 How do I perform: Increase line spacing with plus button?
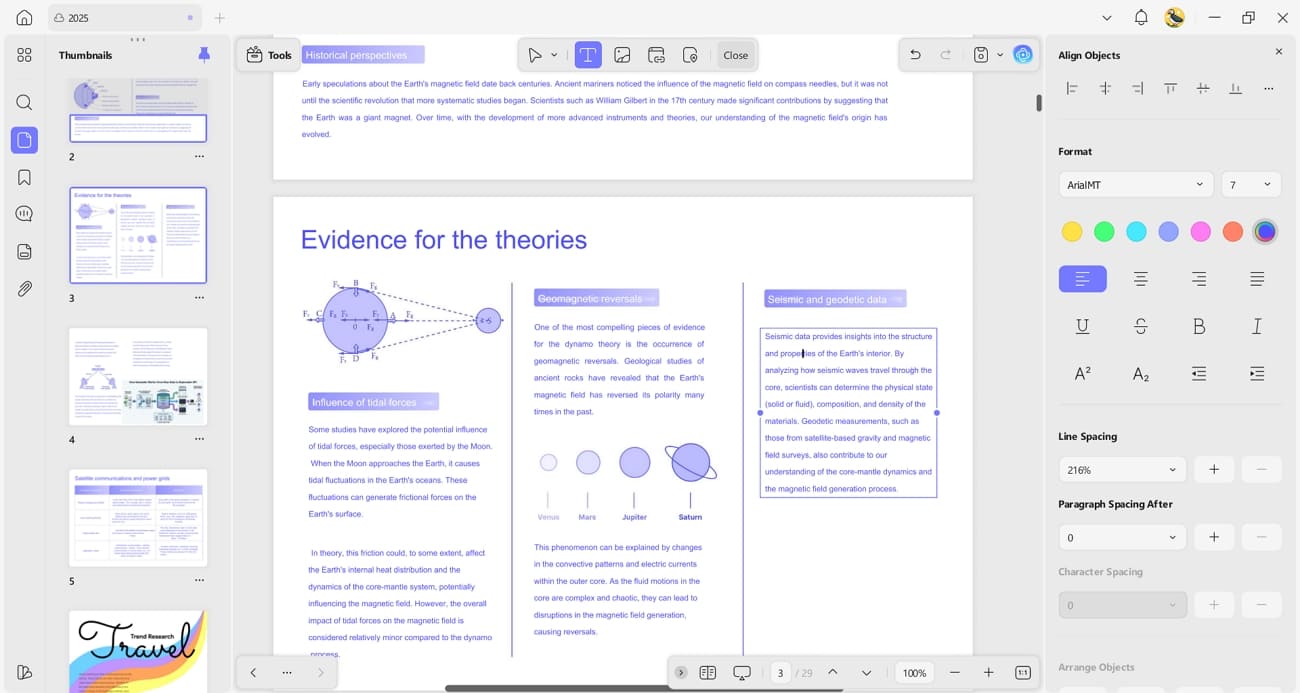1214,470
